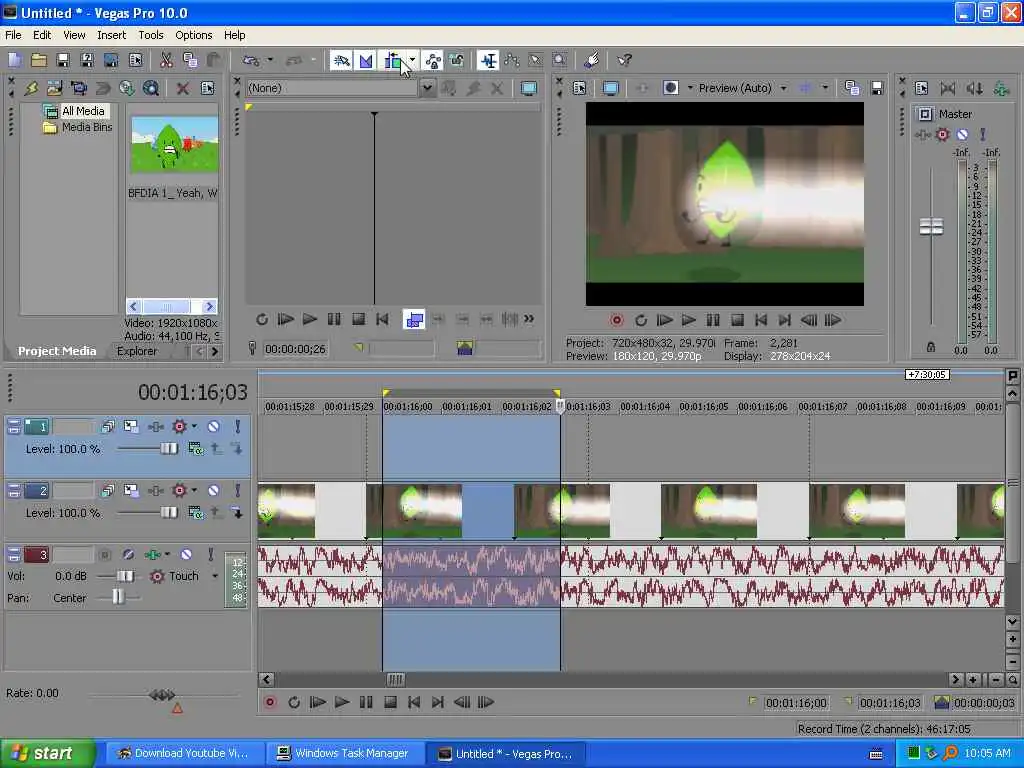Image resolution: width=1024 pixels, height=768 pixels.
Task: Toggle Enable Snapping in toolbar
Action: 341,61
